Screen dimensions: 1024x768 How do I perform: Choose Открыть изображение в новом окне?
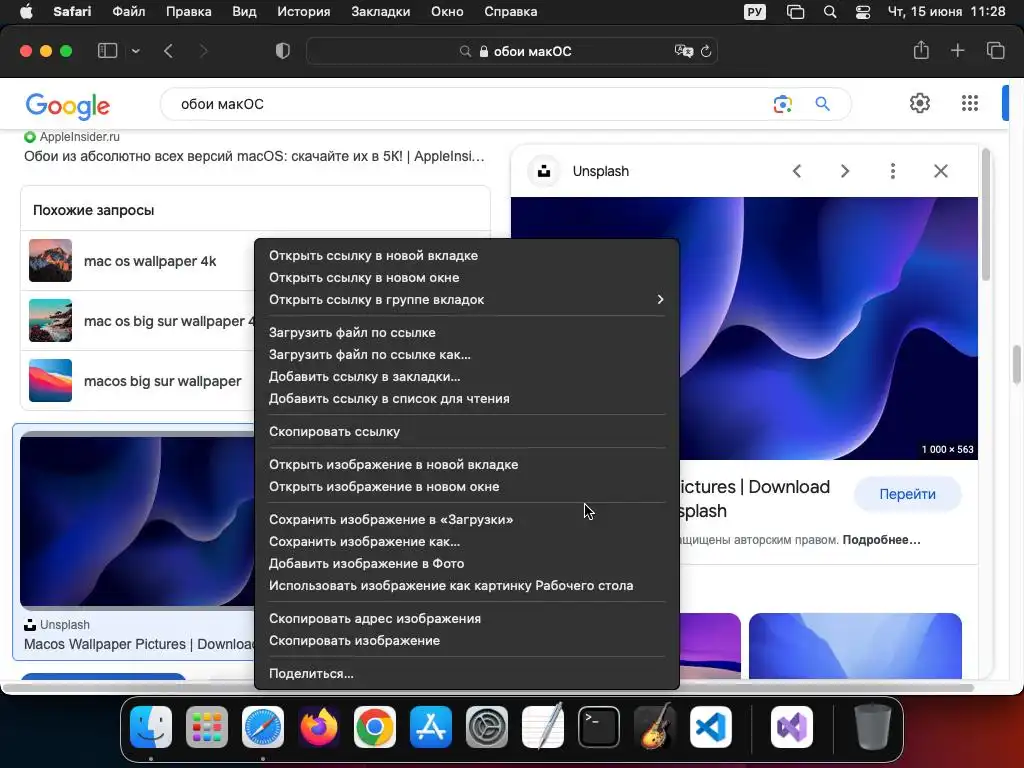click(x=466, y=487)
